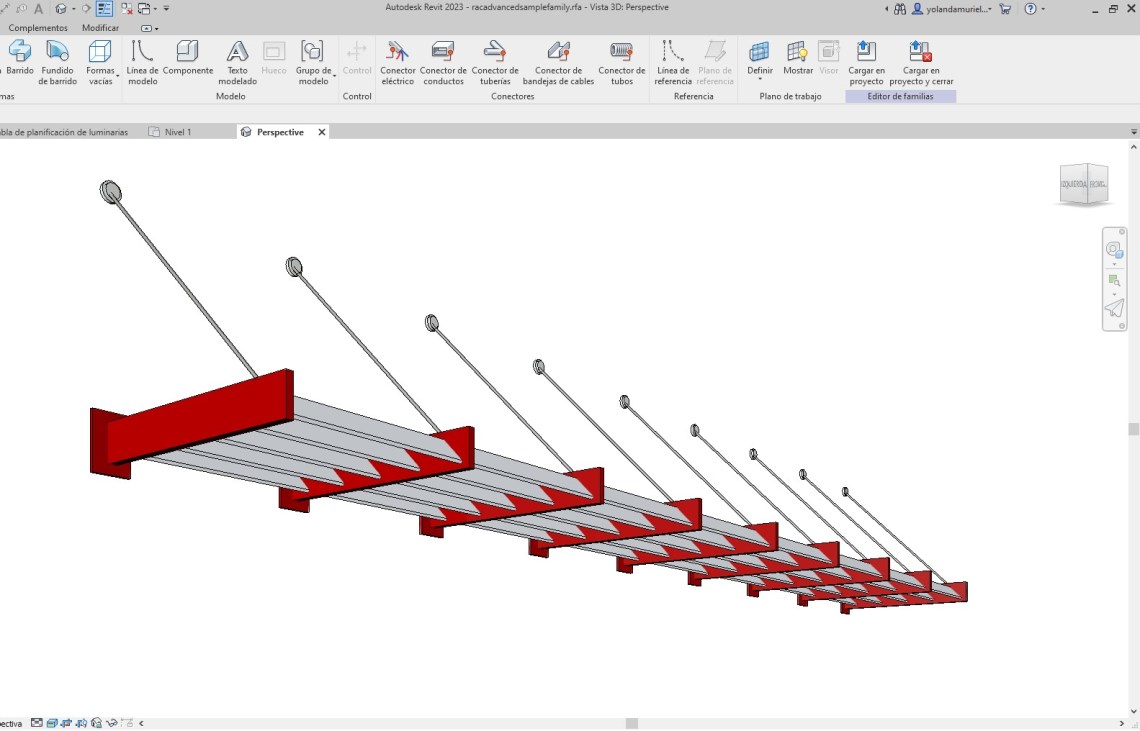Click the Conector de conductos icon
The height and width of the screenshot is (731, 1140).
[x=443, y=61]
